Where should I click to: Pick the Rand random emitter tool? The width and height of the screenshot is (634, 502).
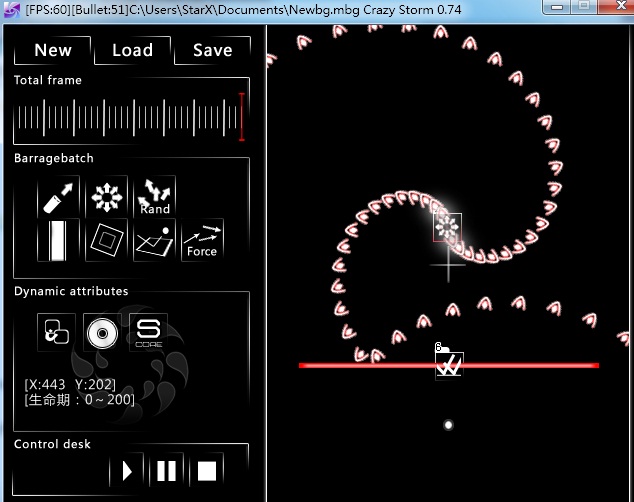coord(154,197)
